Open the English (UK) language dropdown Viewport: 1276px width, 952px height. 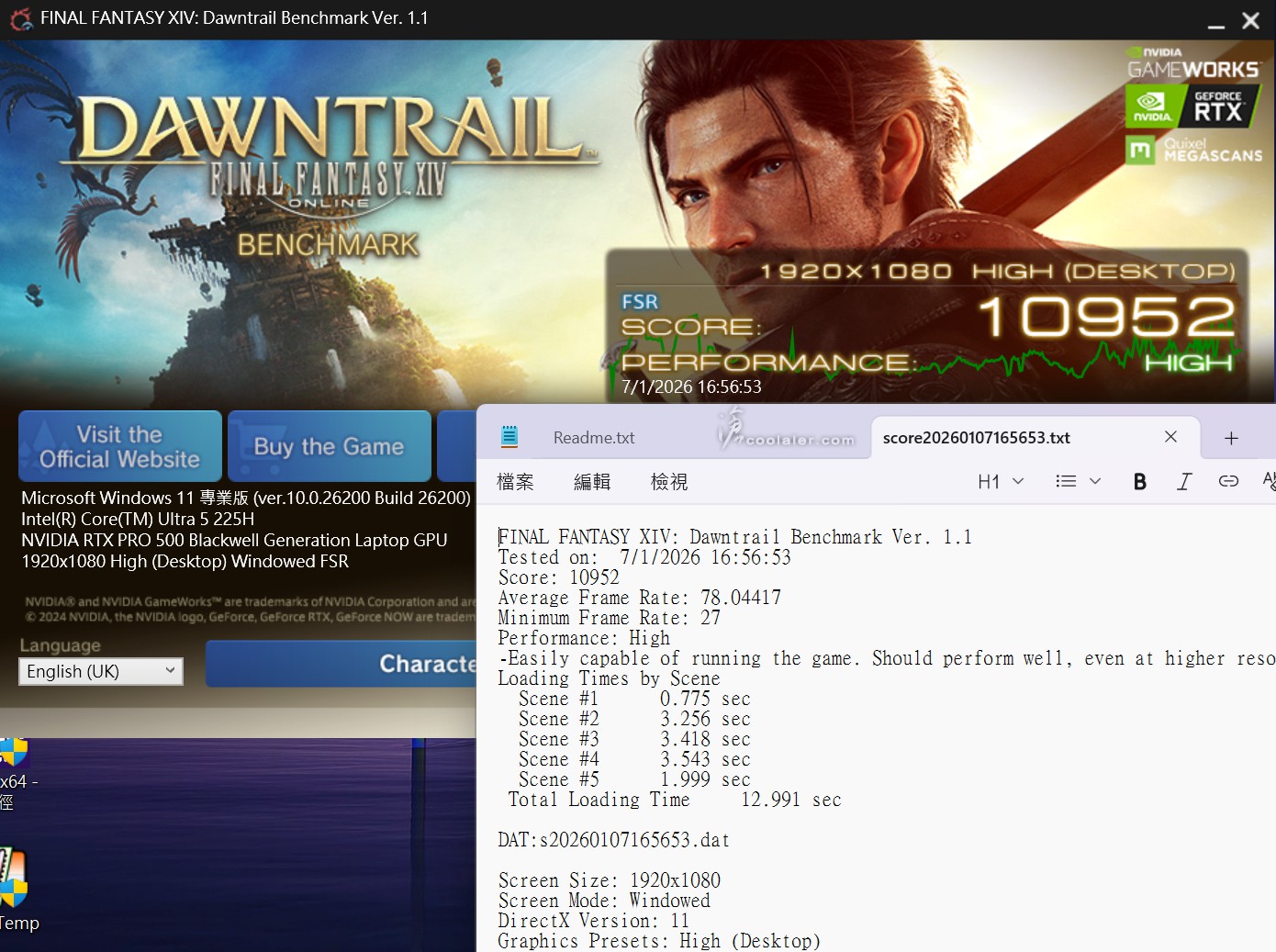tap(101, 671)
